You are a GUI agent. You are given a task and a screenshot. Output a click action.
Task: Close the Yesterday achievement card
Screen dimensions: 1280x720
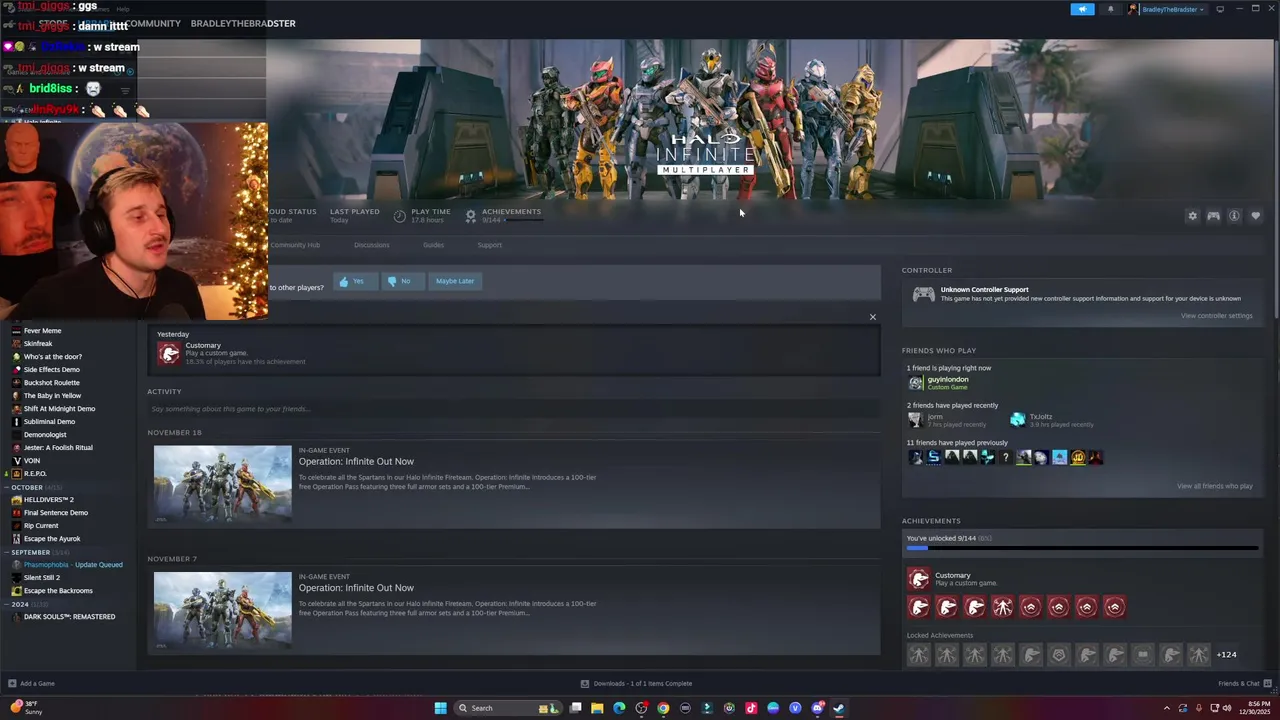pos(872,317)
